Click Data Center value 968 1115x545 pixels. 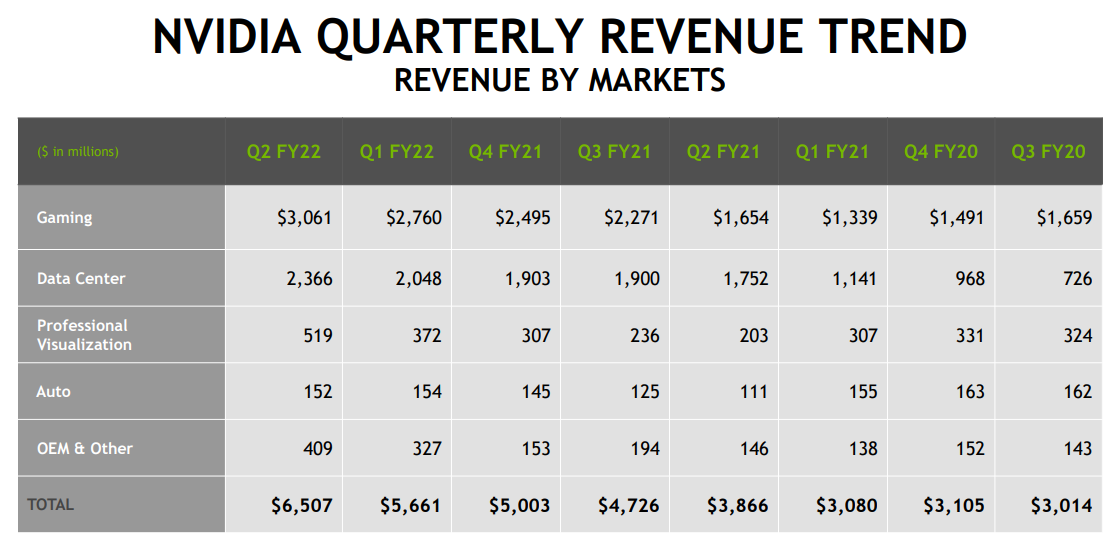[x=971, y=279]
